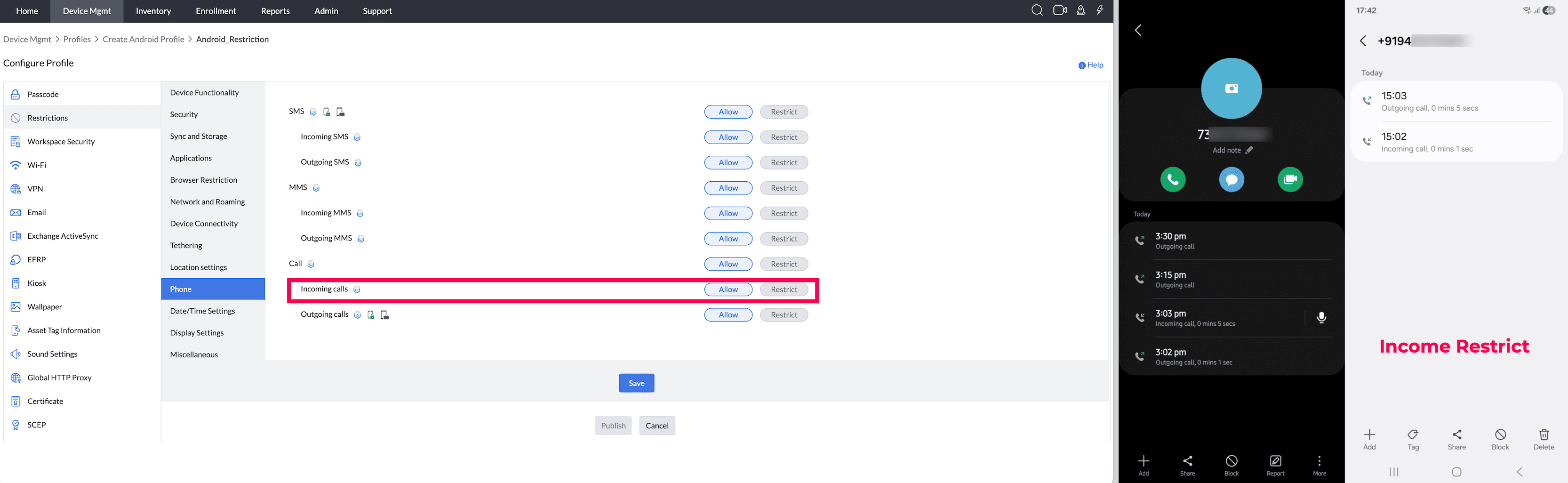Tap Delete trash icon on light phone screen
Viewport: 1568px width, 483px height.
point(1544,439)
